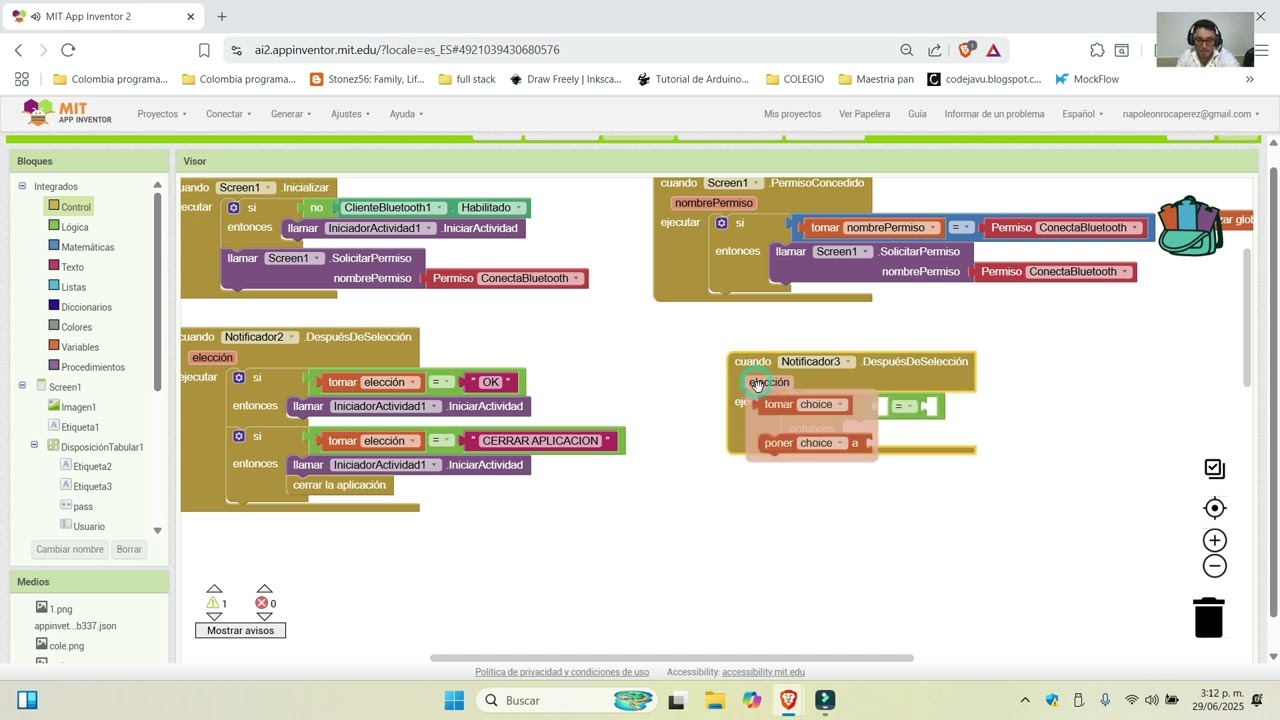
Task: Select the Control blocks category
Action: pyautogui.click(x=76, y=207)
